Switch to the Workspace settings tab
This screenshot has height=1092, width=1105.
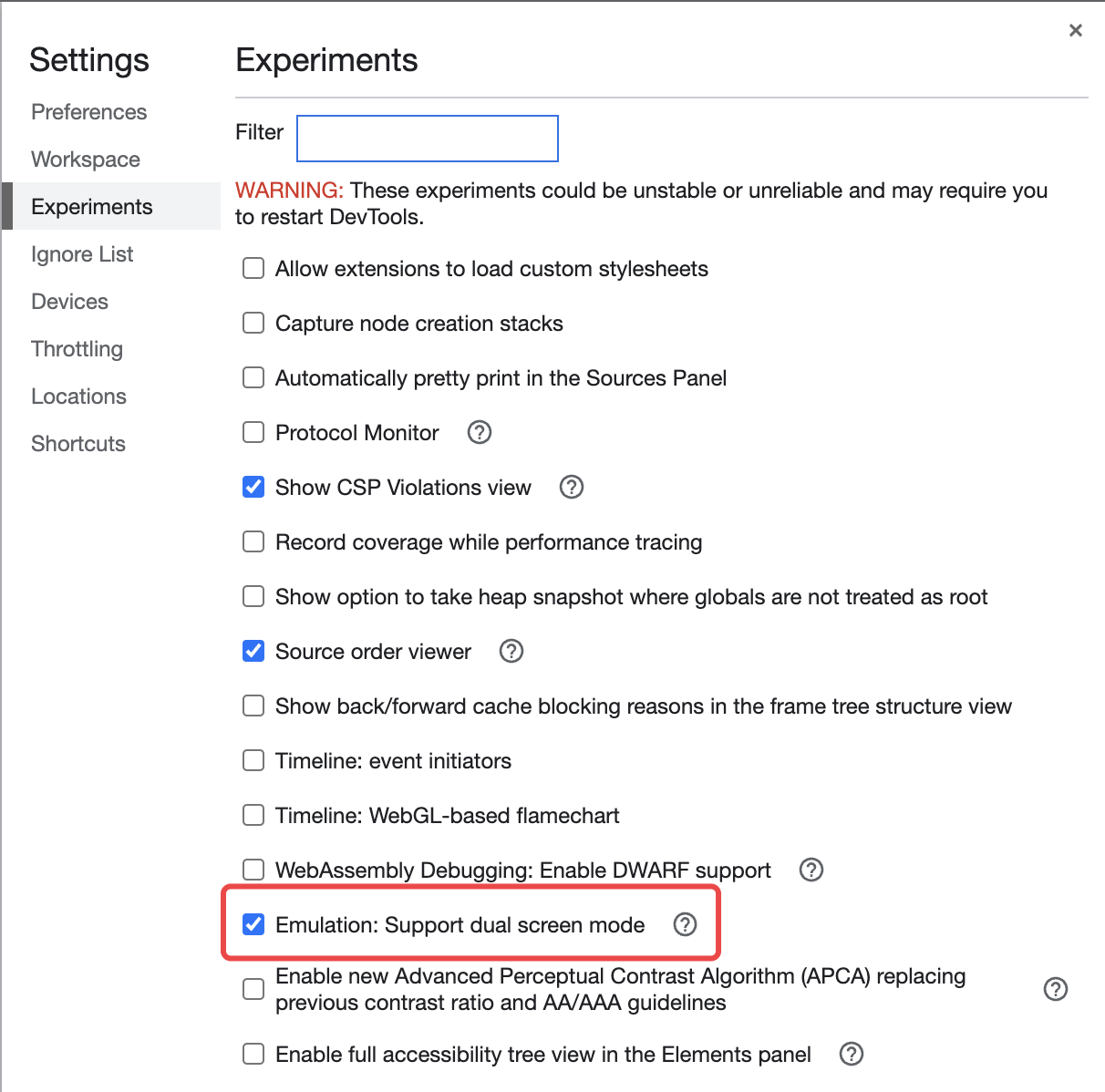(86, 159)
